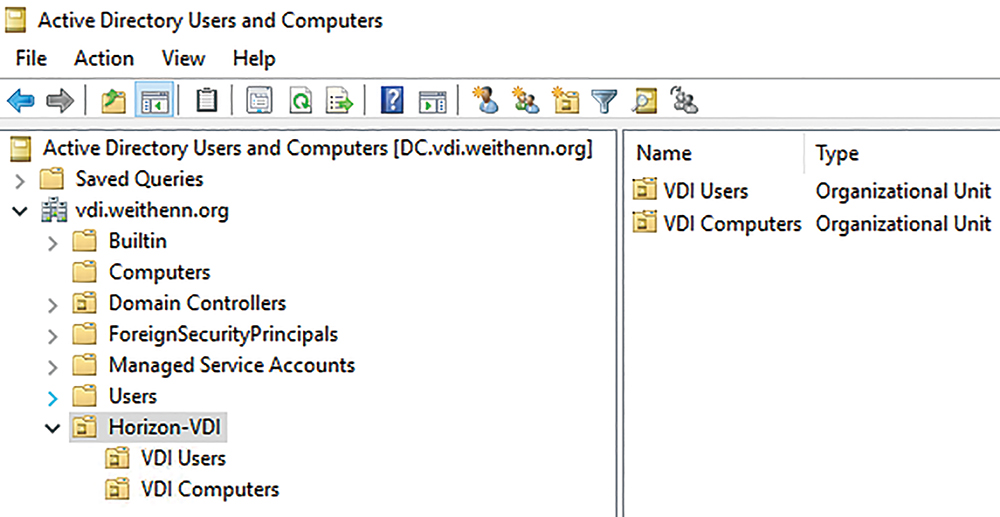Click the Export List toolbar icon
The height and width of the screenshot is (517, 1000).
pyautogui.click(x=339, y=101)
